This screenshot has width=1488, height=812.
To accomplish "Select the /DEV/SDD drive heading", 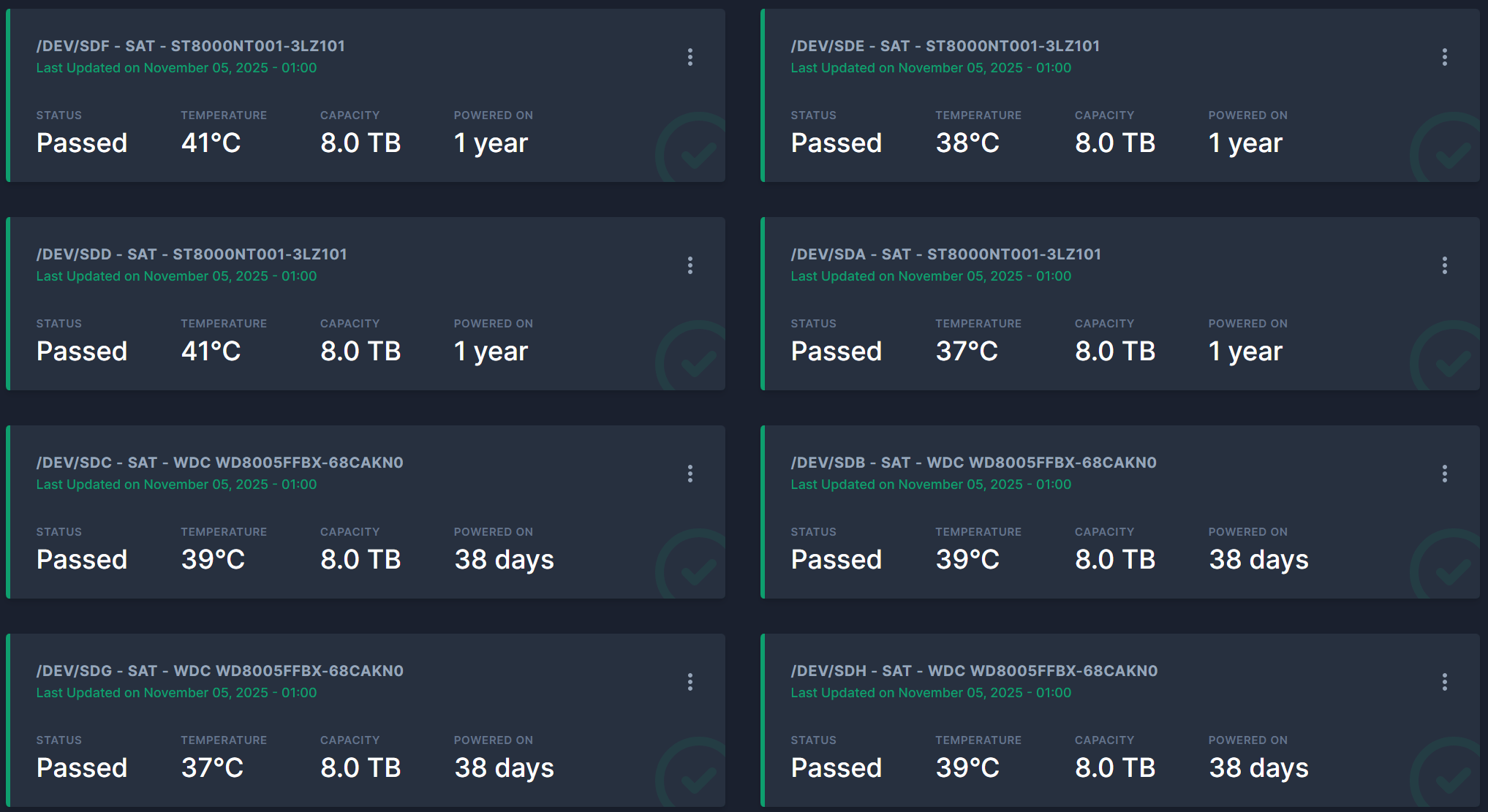I will click(192, 254).
